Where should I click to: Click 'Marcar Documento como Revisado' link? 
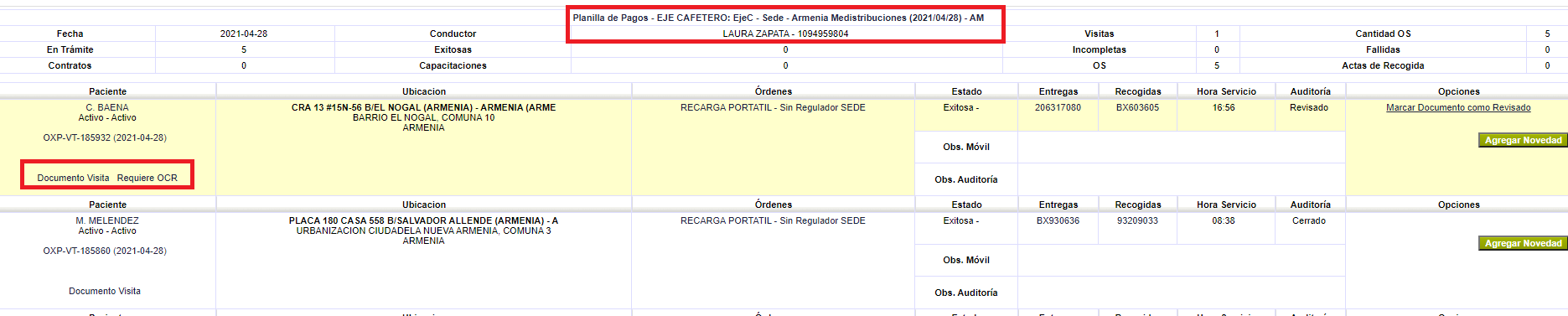coord(1458,107)
